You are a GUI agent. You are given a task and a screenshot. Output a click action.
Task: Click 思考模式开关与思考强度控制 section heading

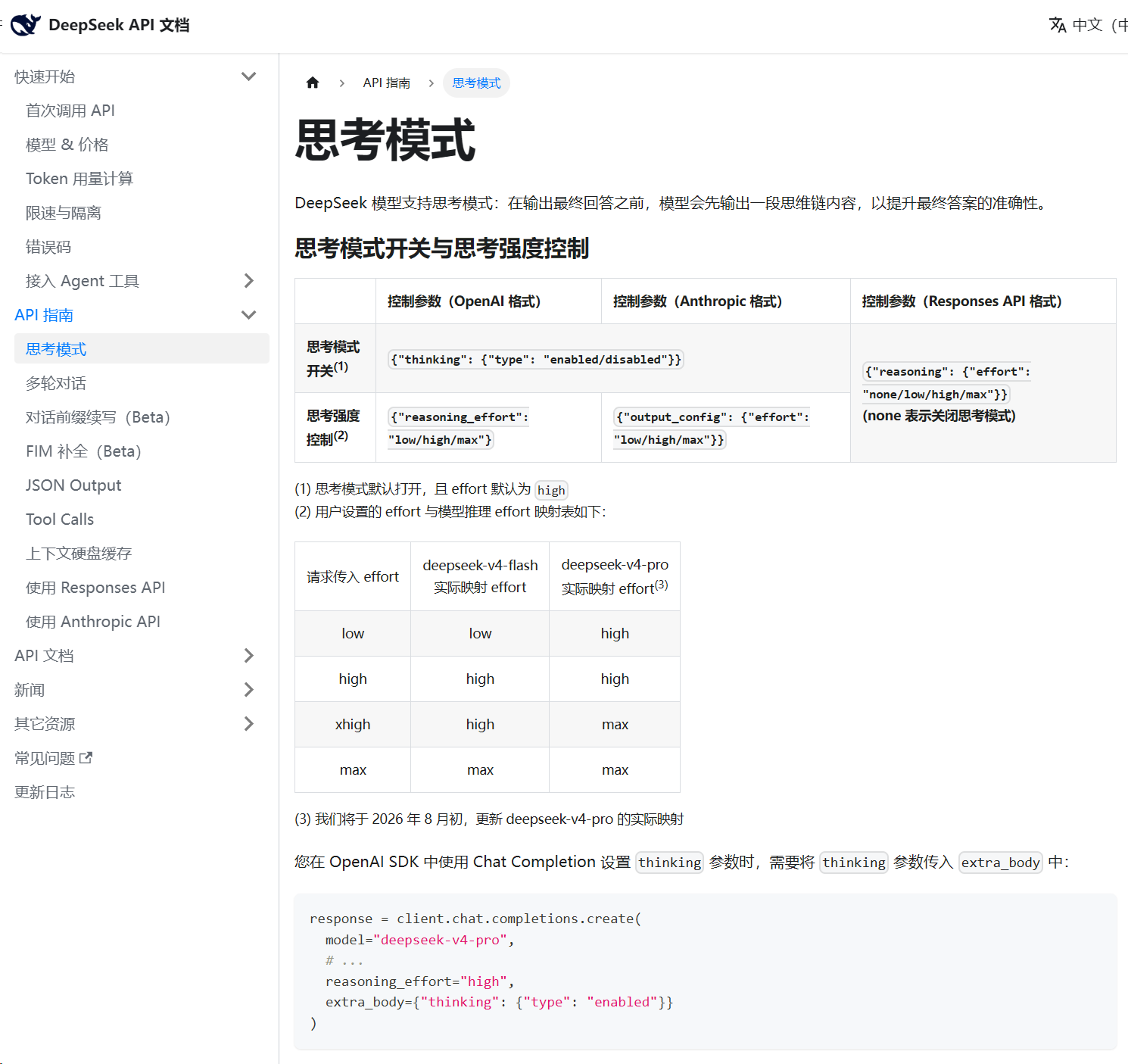click(x=442, y=248)
